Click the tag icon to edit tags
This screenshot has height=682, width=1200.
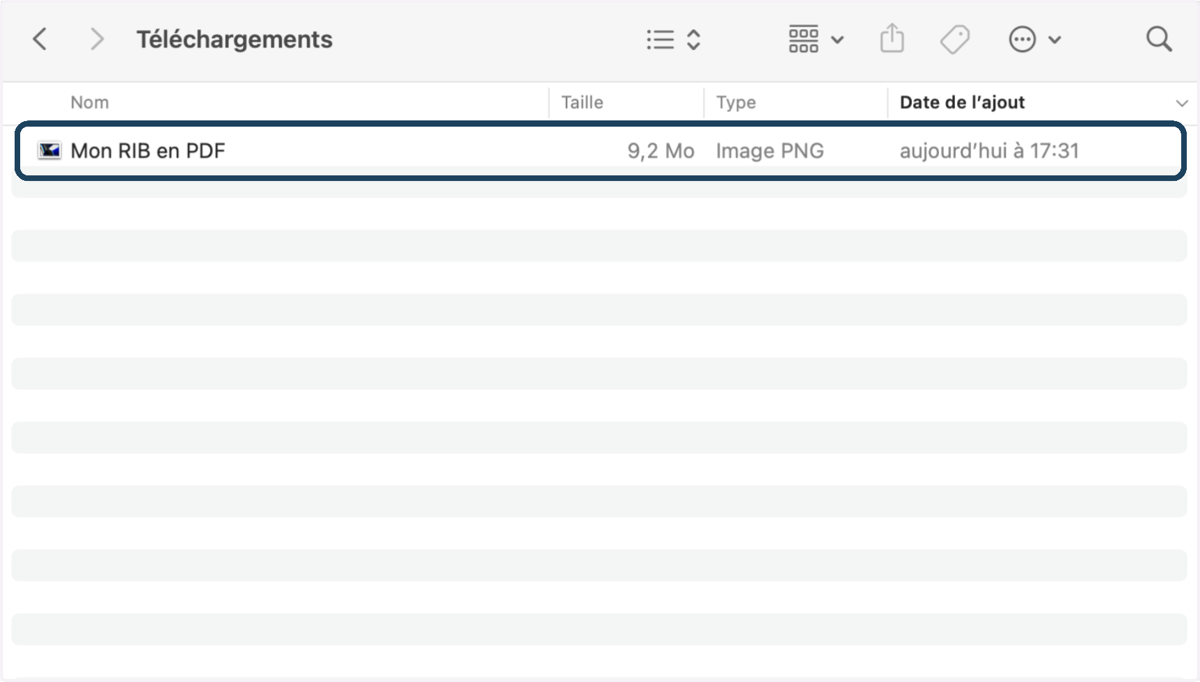point(955,40)
